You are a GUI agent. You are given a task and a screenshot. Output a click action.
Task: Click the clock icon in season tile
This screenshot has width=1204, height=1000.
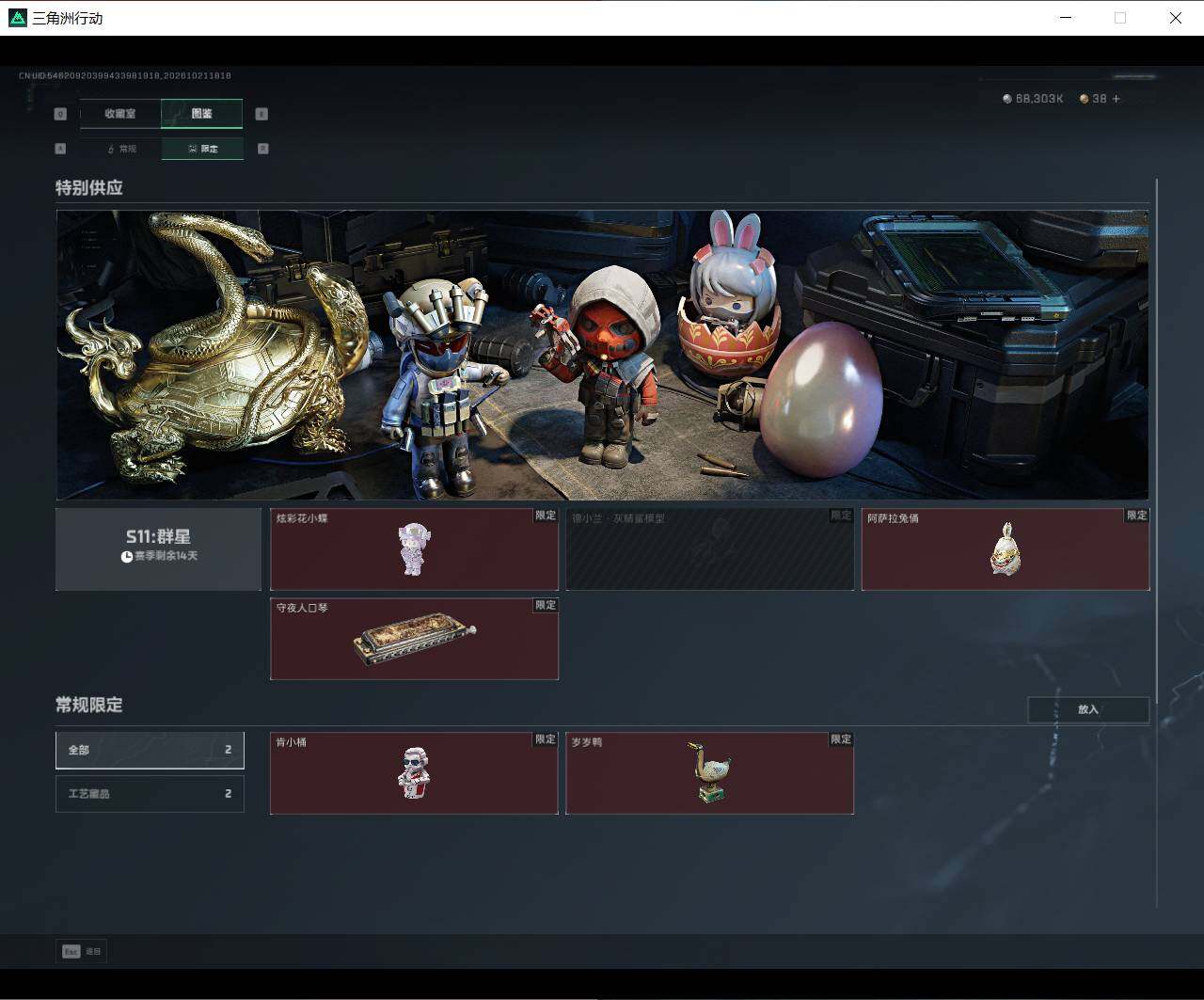click(x=127, y=557)
